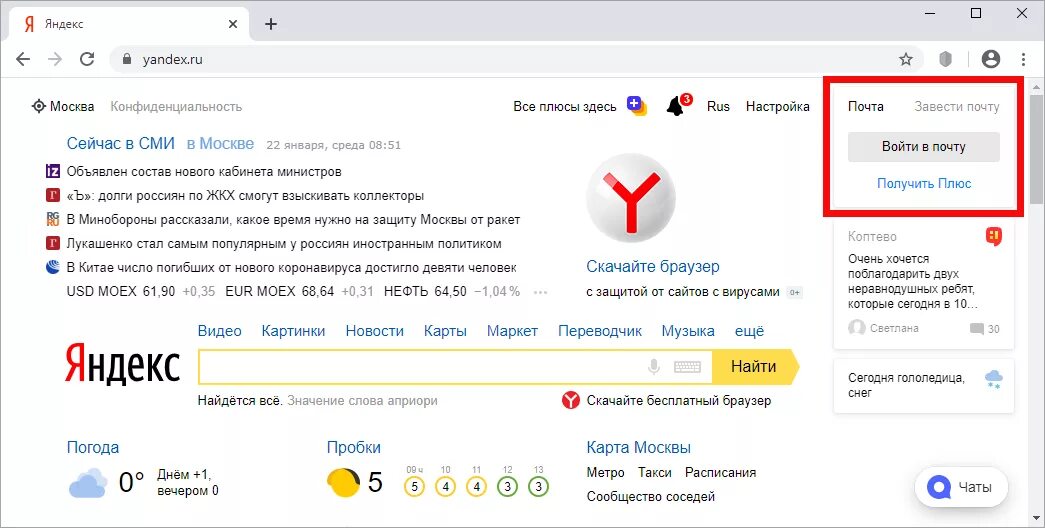
Task: Open the notifications bell icon
Action: (x=676, y=106)
